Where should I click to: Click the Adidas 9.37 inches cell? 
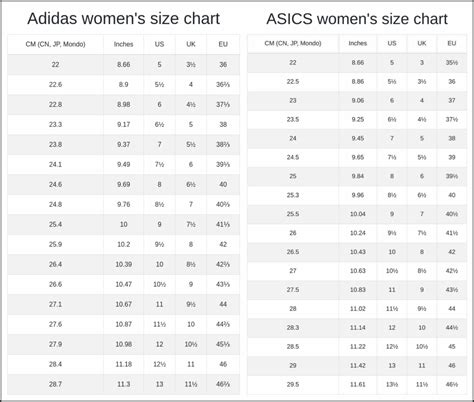123,144
